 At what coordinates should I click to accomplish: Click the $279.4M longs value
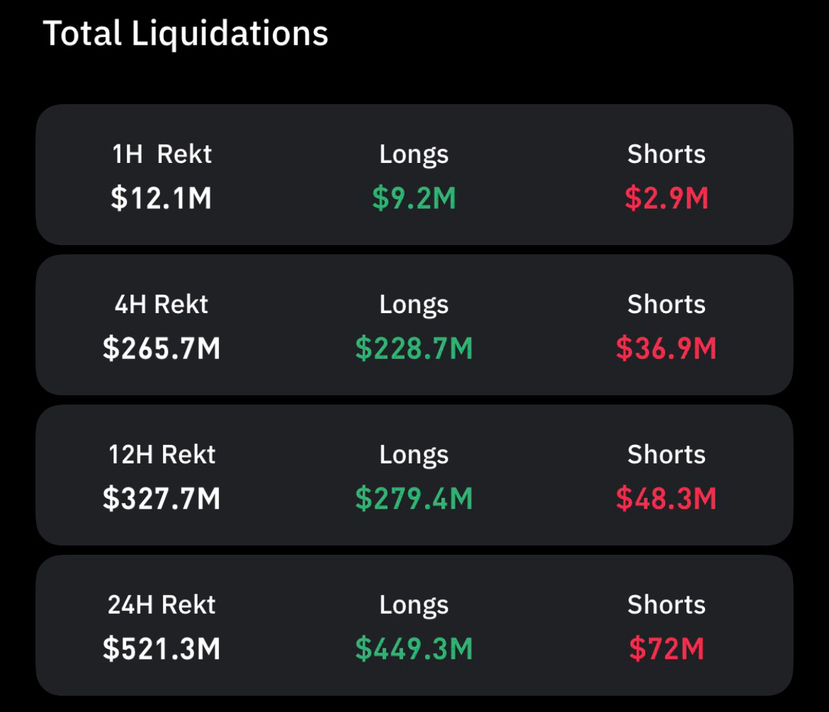point(414,498)
